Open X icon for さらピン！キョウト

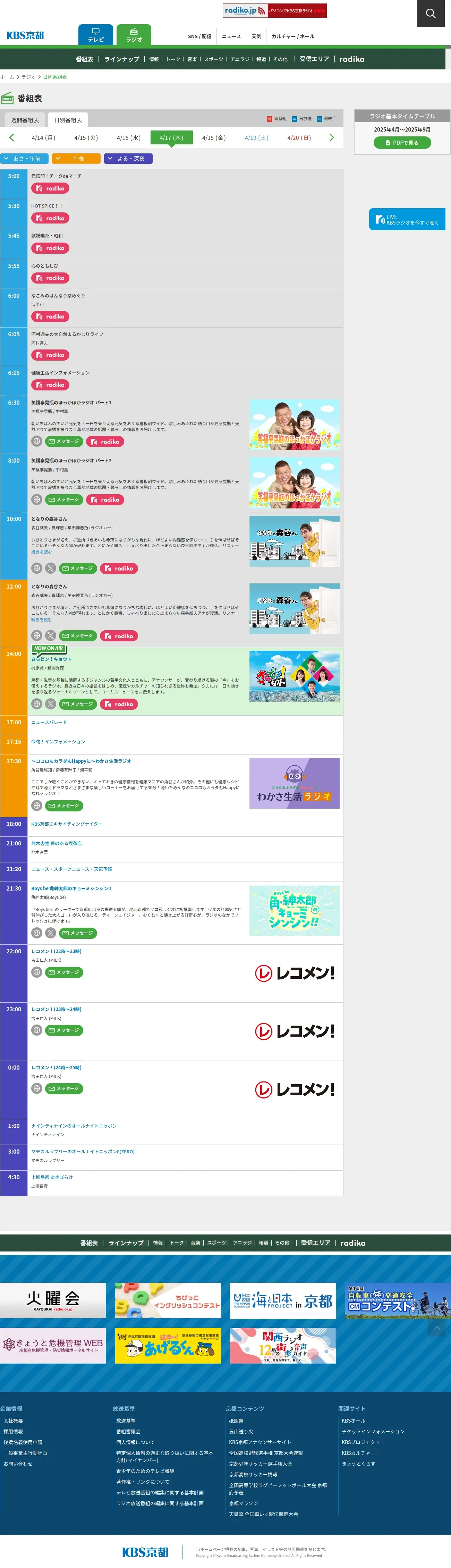point(51,704)
